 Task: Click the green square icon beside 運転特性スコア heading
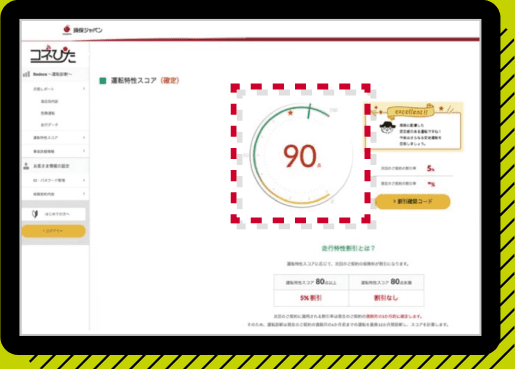pyautogui.click(x=103, y=81)
